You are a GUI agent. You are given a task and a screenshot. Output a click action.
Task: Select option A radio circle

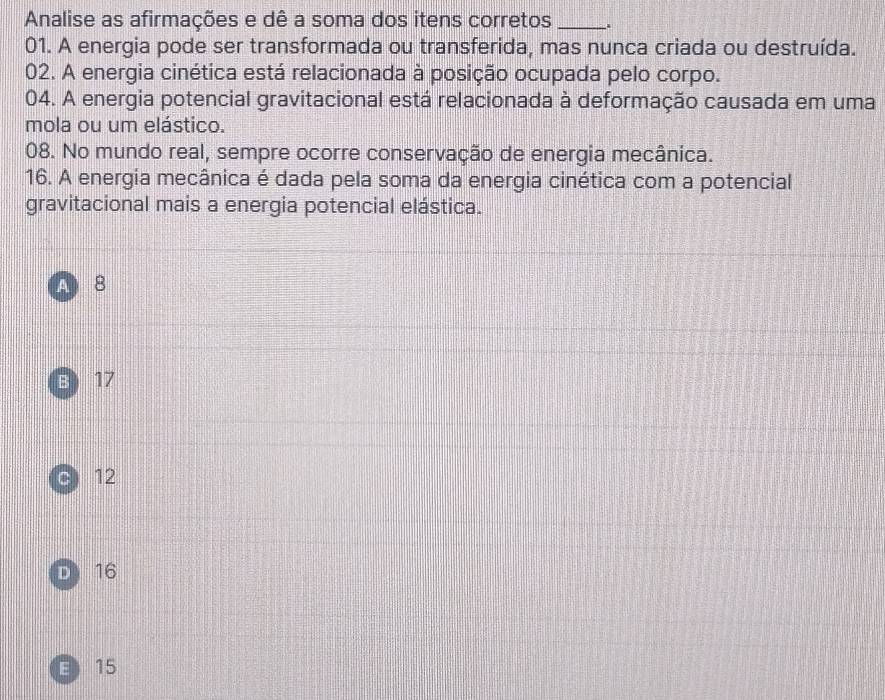(x=64, y=287)
